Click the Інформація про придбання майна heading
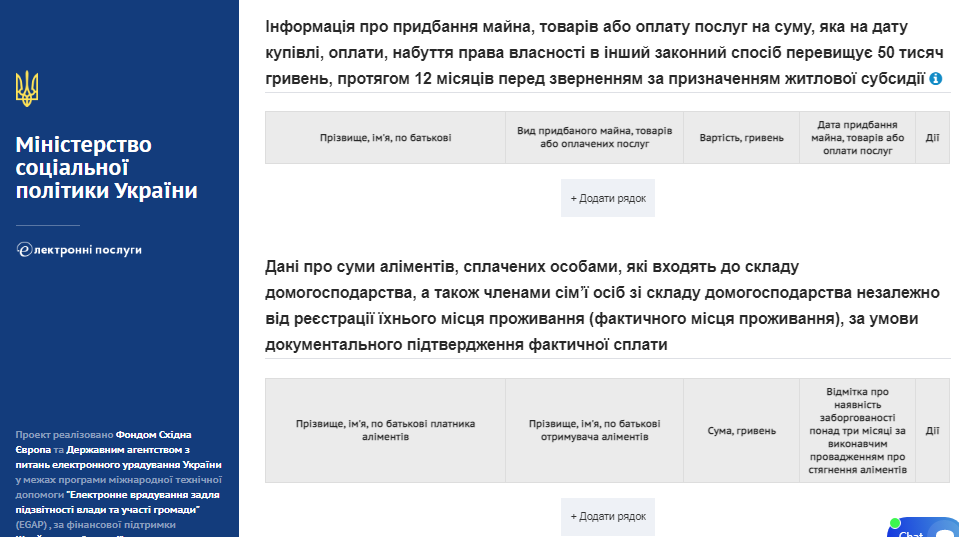The width and height of the screenshot is (959, 537). pyautogui.click(x=604, y=53)
